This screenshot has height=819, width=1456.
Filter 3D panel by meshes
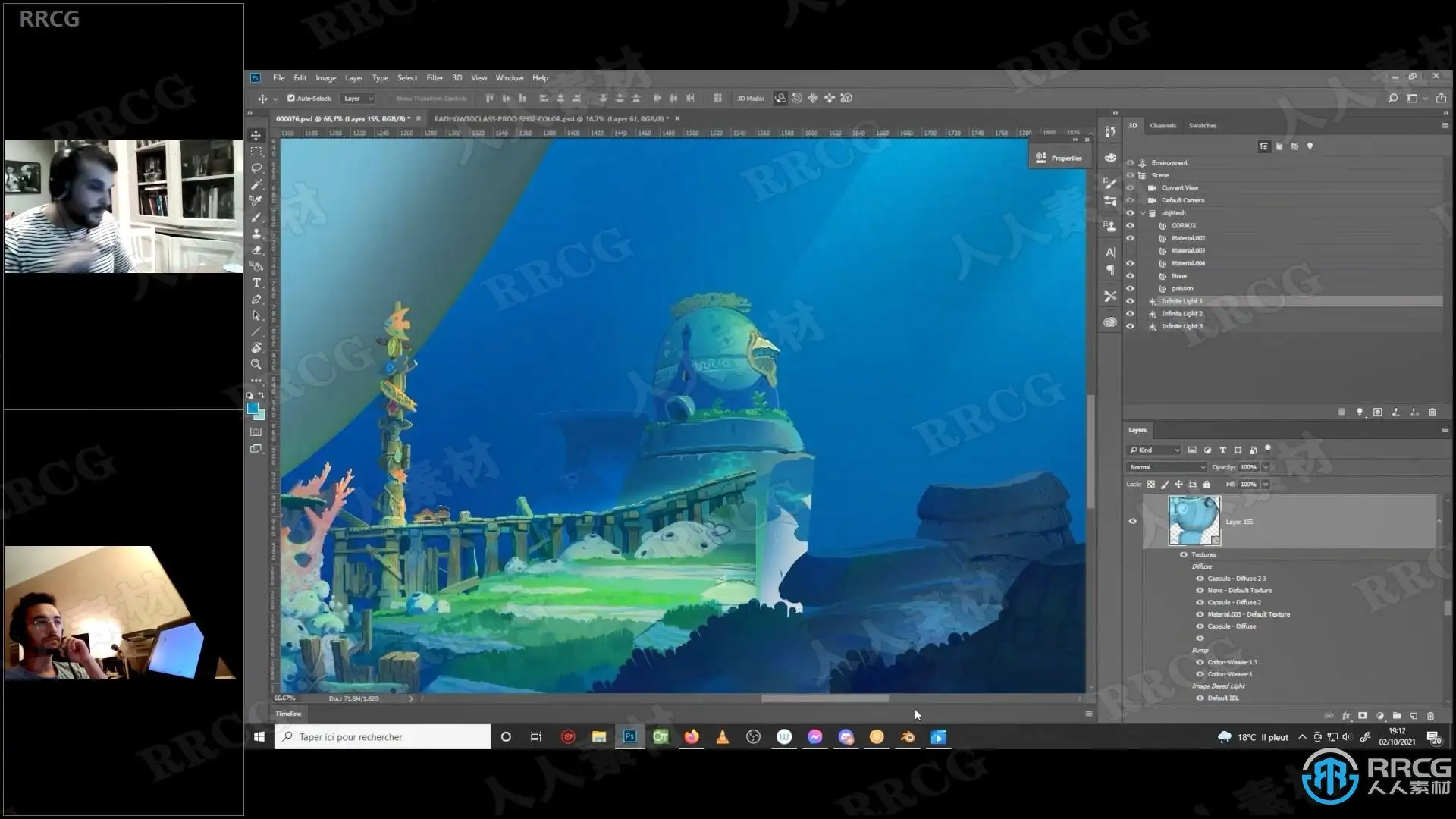pyautogui.click(x=1279, y=146)
